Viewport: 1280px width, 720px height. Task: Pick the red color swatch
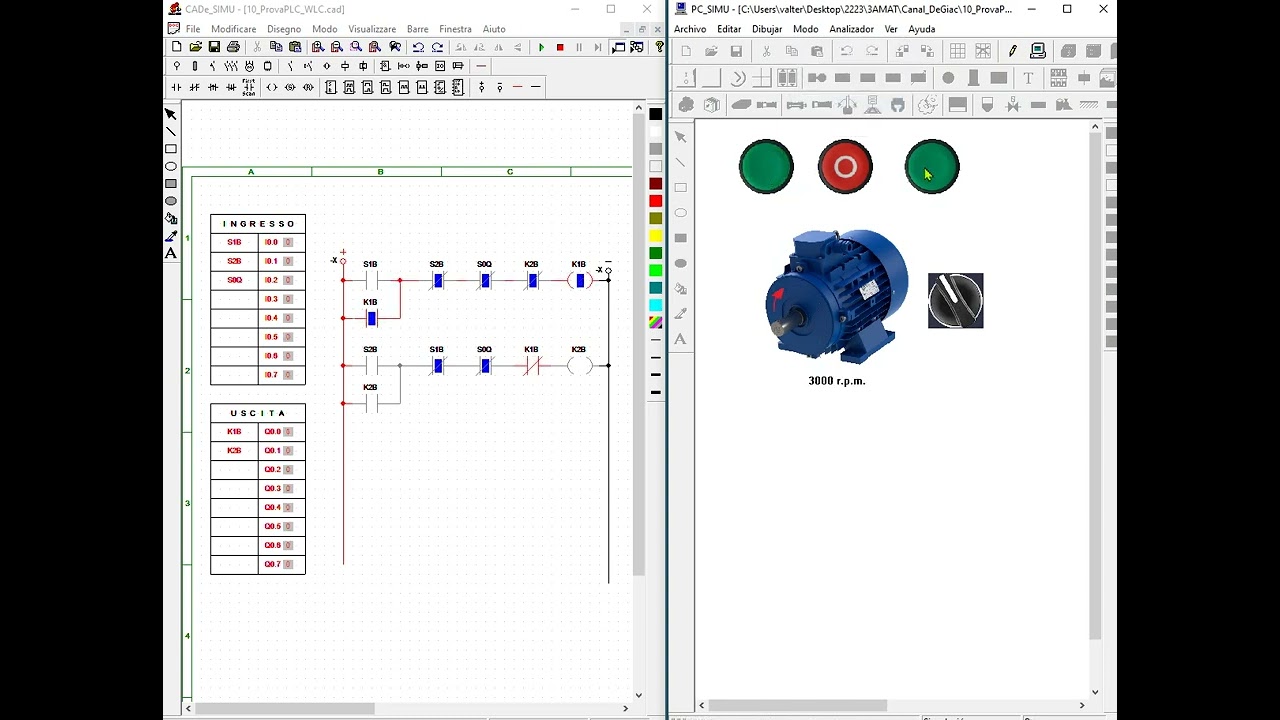coord(656,201)
